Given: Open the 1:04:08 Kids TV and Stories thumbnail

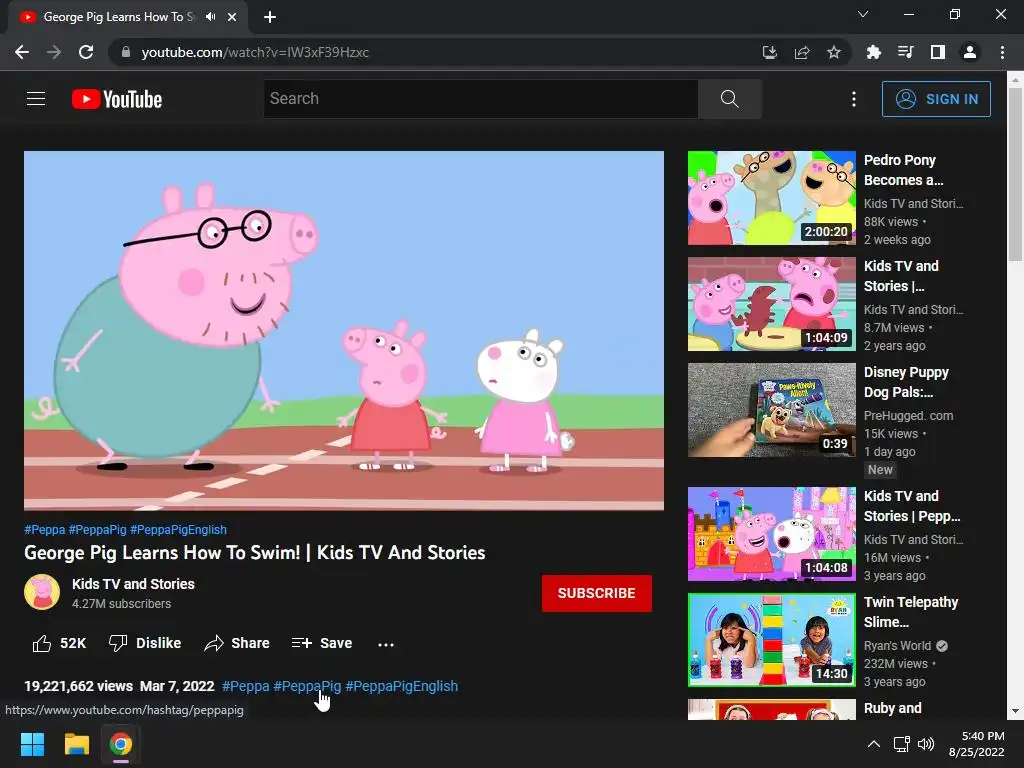Looking at the screenshot, I should [x=771, y=534].
